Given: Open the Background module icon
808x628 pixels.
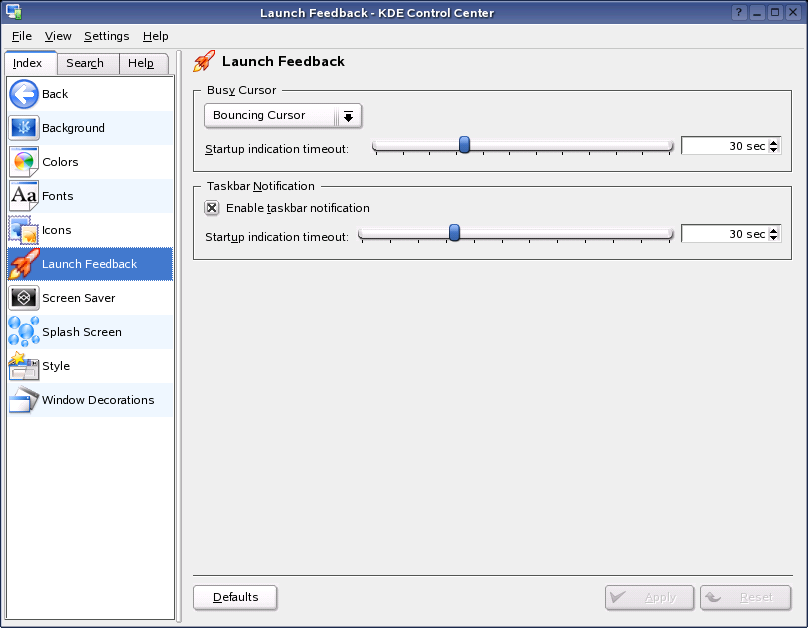Looking at the screenshot, I should pos(24,128).
